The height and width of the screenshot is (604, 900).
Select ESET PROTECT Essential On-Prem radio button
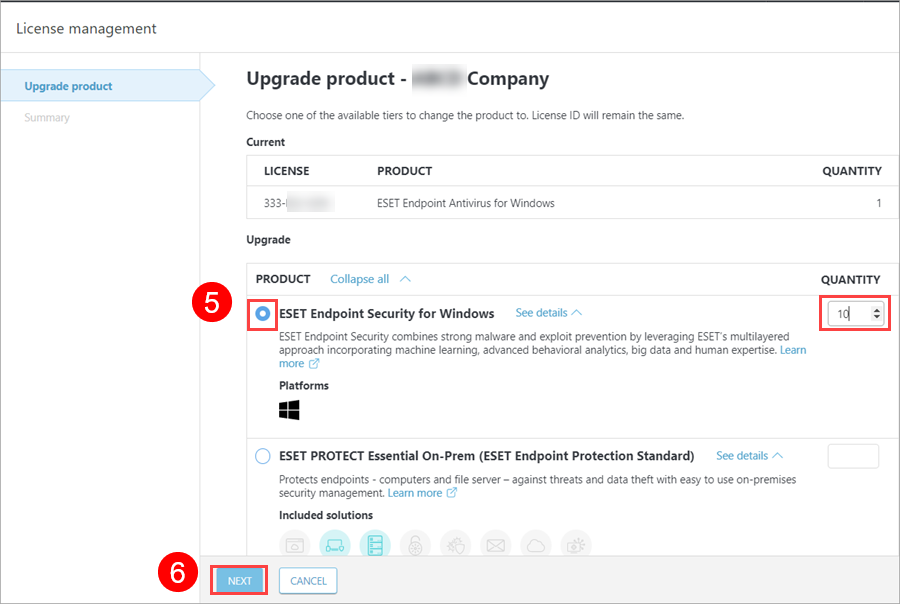point(262,456)
